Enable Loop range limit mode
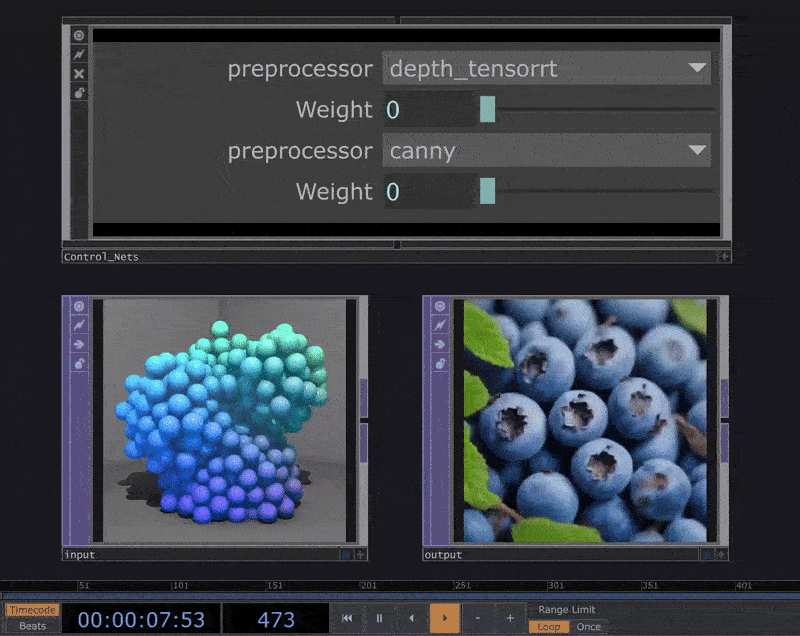The image size is (800, 636). point(549,627)
